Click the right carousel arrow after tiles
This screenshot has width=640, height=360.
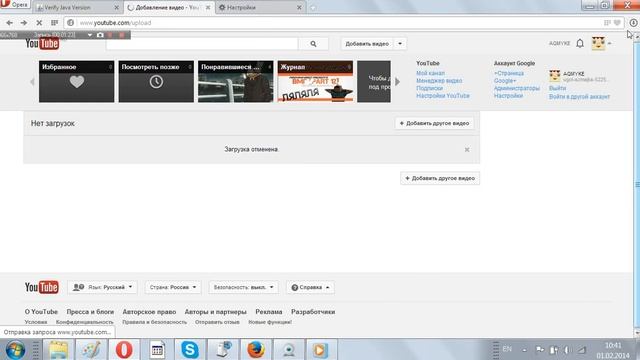[397, 82]
